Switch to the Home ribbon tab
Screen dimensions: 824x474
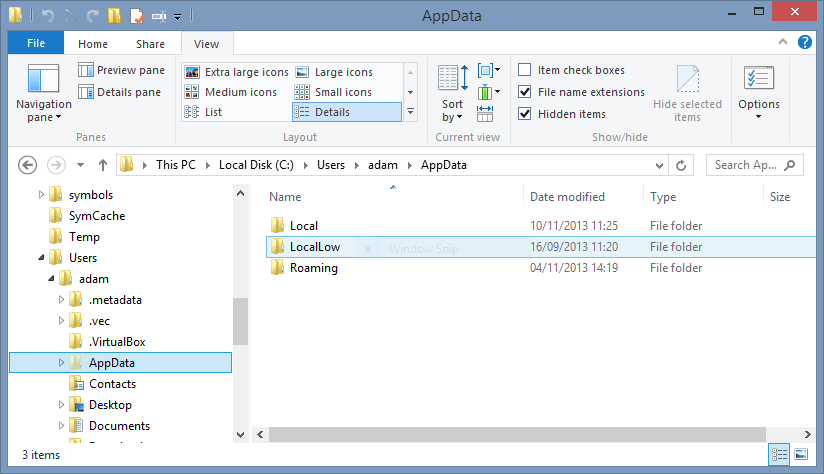coord(93,44)
